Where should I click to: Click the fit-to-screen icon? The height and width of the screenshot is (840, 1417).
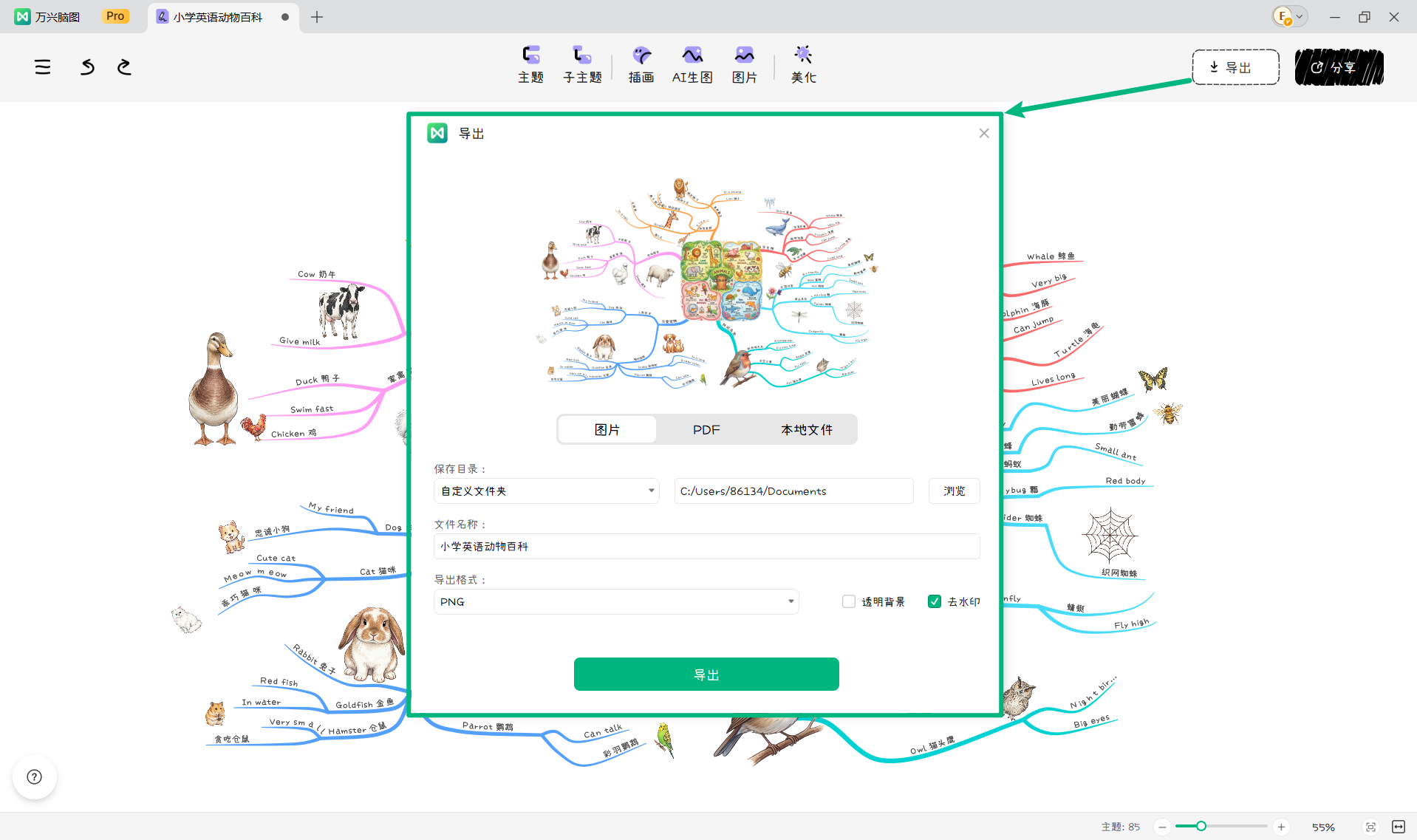coord(1370,827)
